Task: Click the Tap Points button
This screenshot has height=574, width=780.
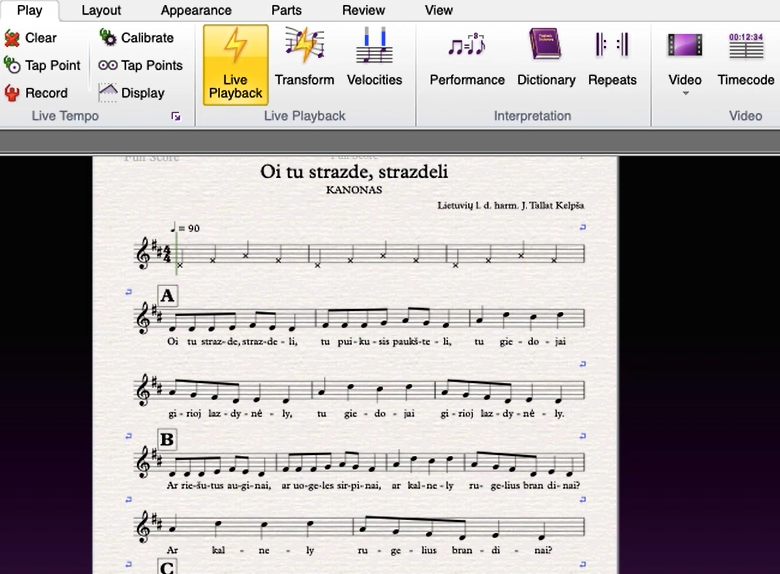Action: coord(140,65)
